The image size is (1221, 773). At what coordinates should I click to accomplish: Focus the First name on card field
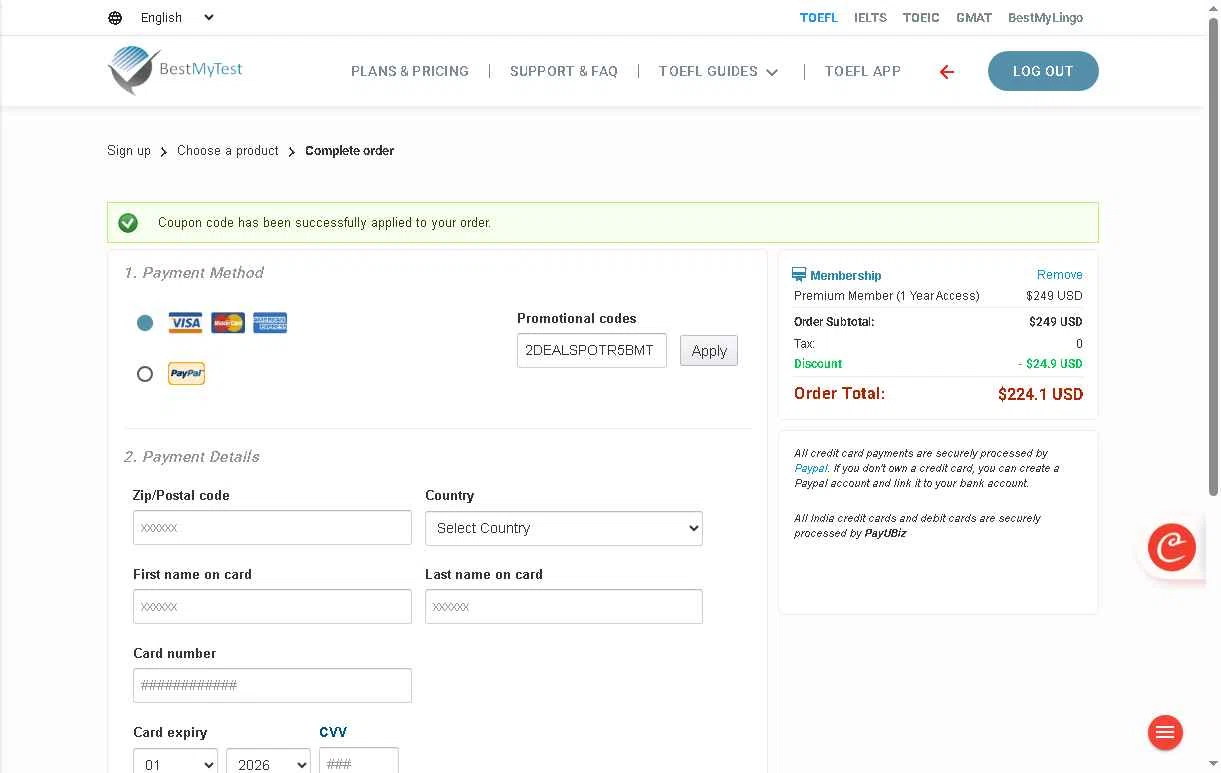click(x=272, y=607)
